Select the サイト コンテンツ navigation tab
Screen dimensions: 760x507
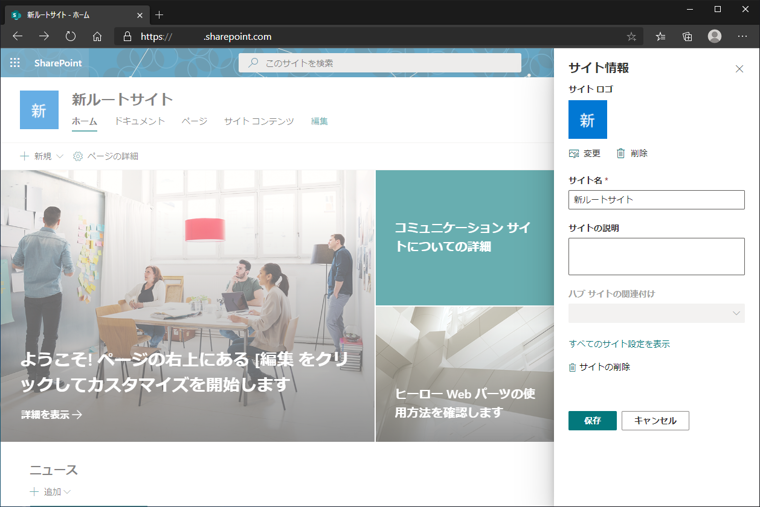(259, 121)
